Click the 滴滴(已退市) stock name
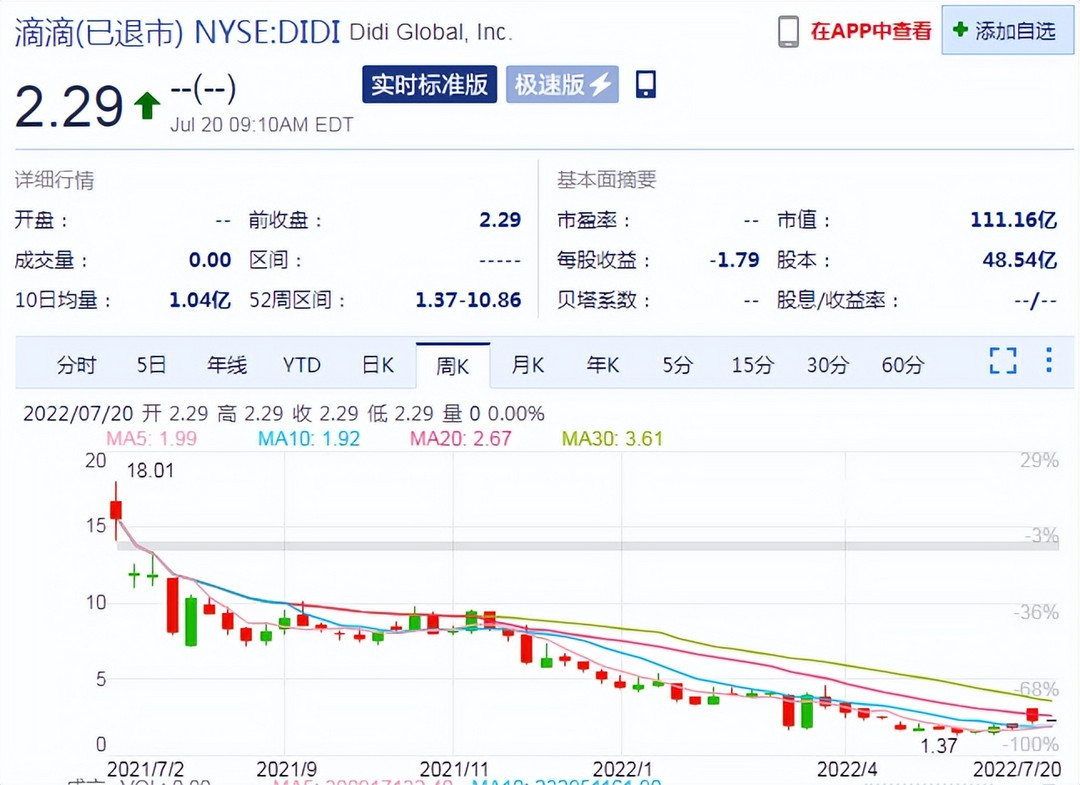The height and width of the screenshot is (785, 1080). coord(99,32)
